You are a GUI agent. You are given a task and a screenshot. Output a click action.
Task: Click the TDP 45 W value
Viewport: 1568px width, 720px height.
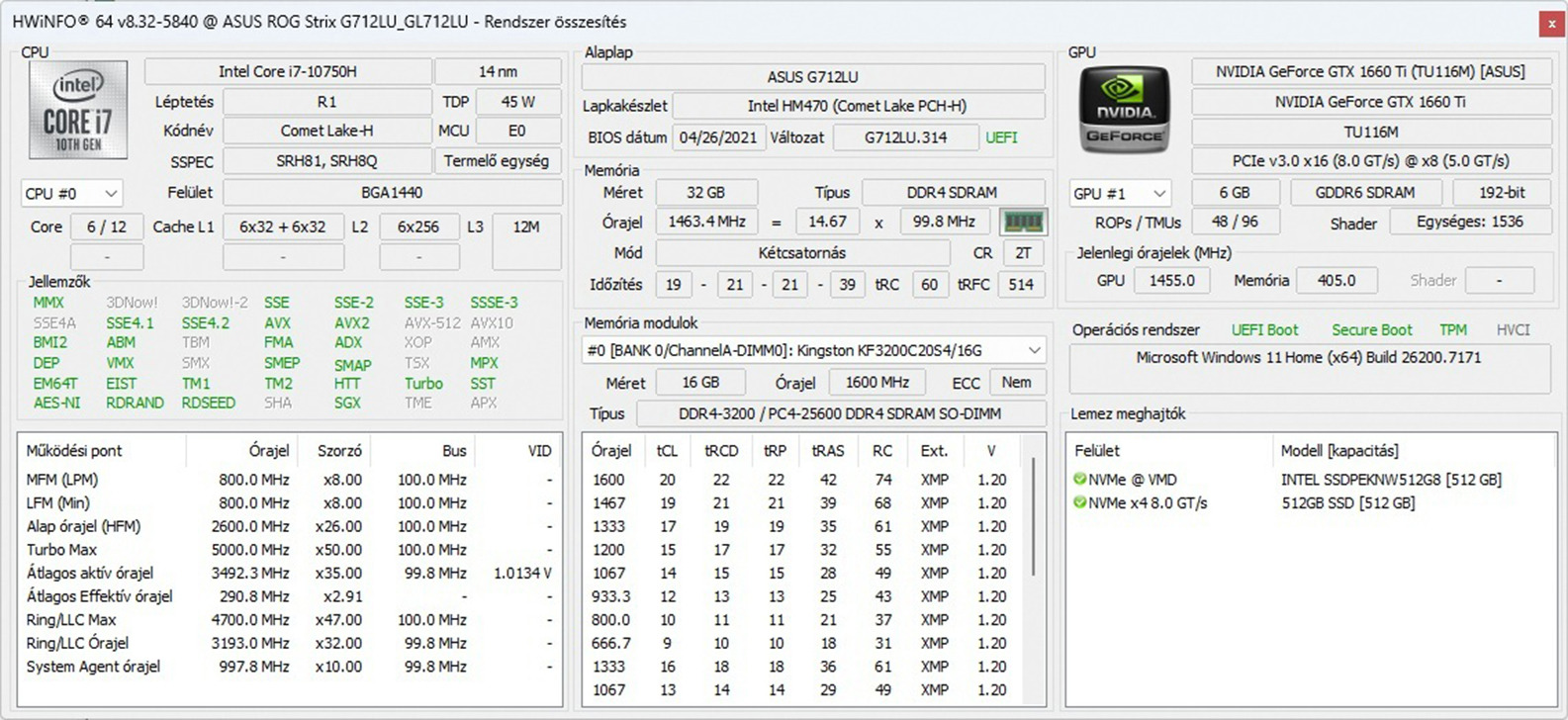517,102
